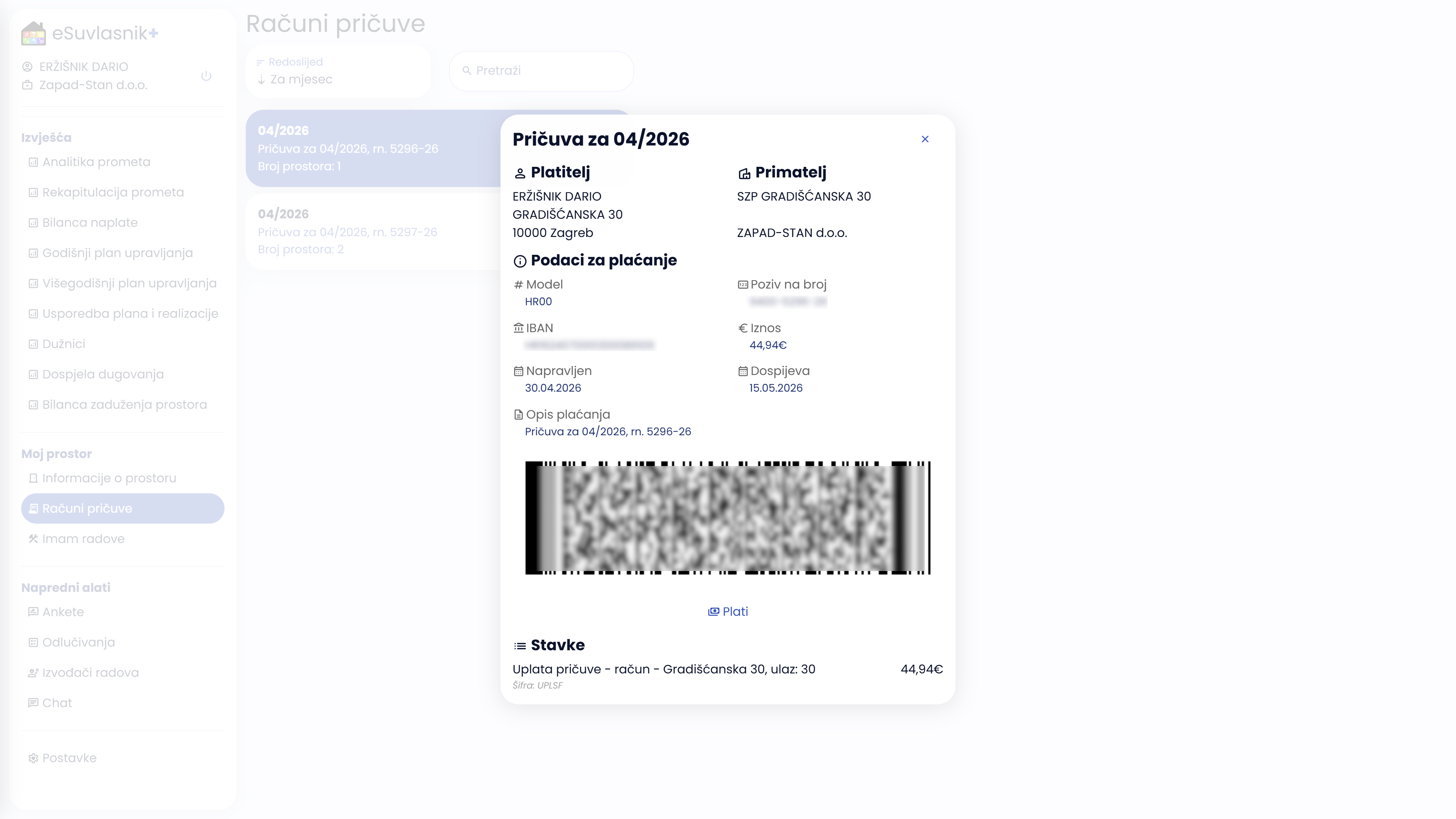Select Usporedba plana i realizacije
1456x819 pixels.
(122, 314)
